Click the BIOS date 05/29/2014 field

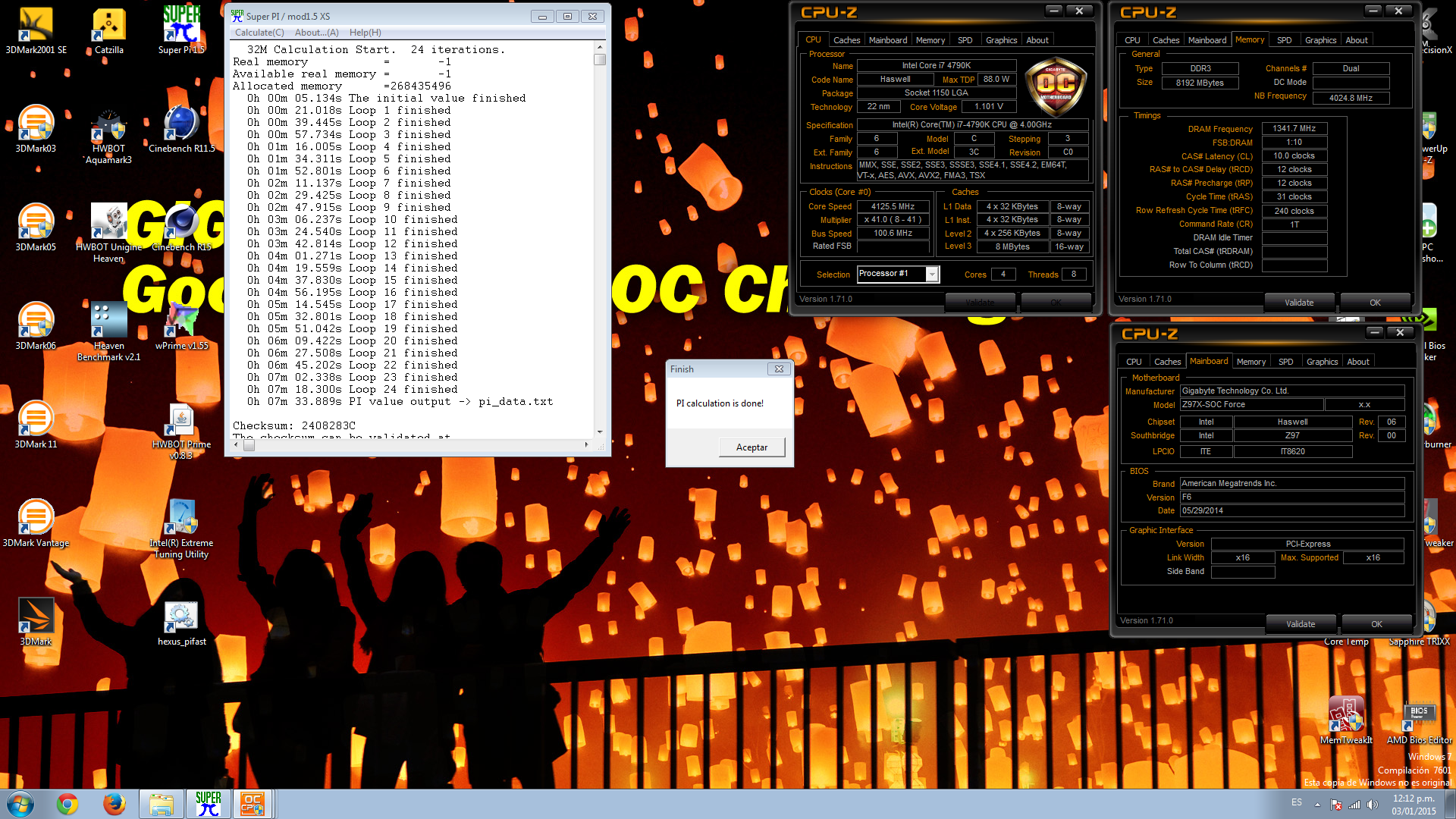pyautogui.click(x=1292, y=510)
